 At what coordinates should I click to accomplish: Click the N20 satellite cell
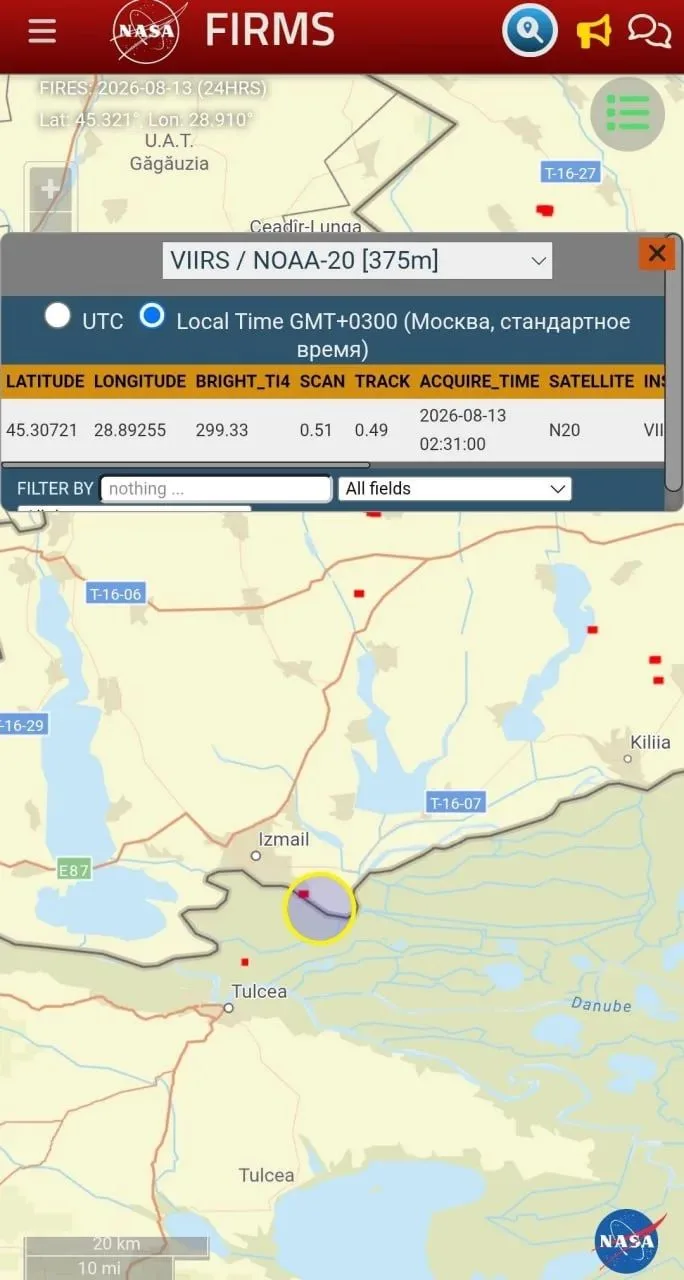[565, 430]
